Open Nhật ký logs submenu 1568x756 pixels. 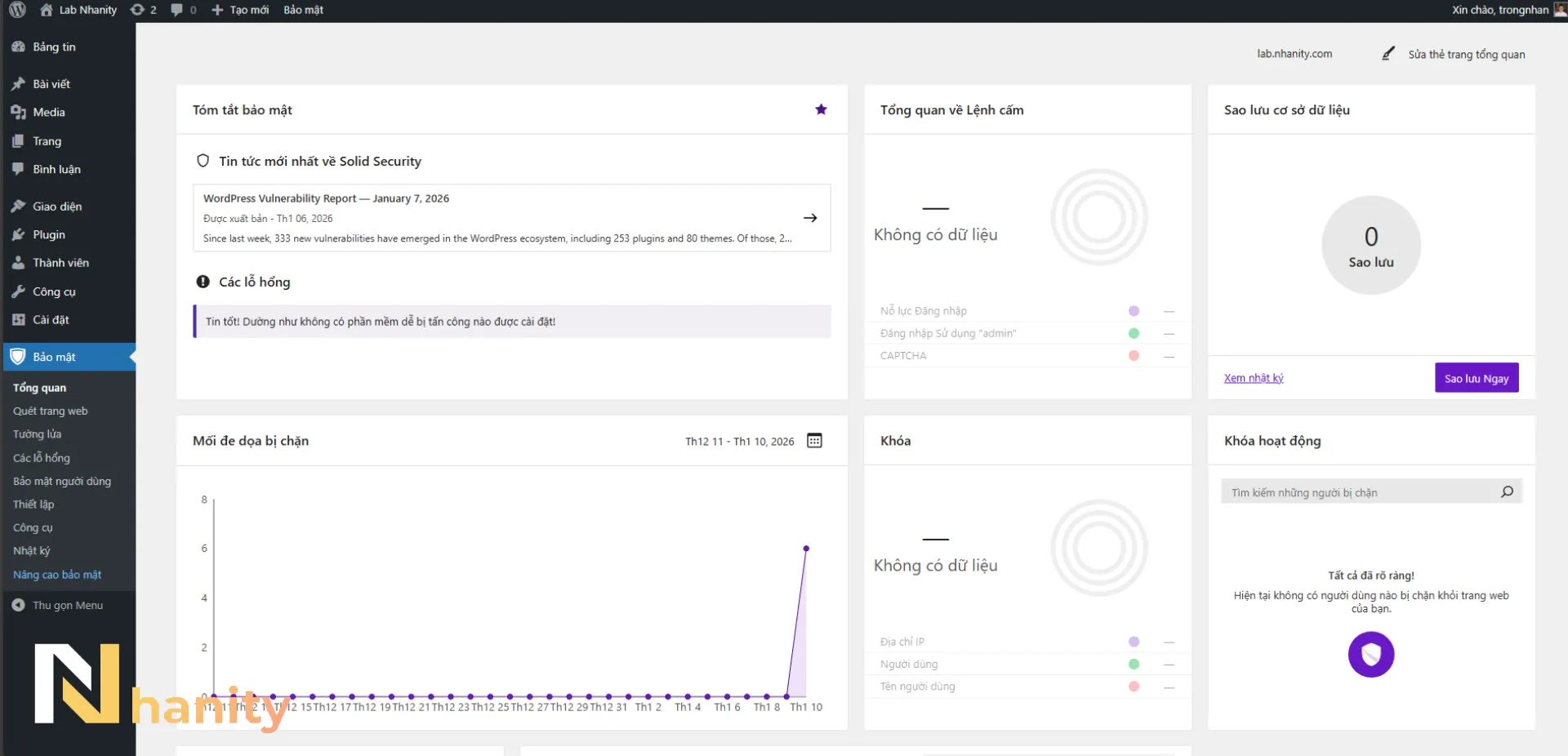click(x=31, y=551)
